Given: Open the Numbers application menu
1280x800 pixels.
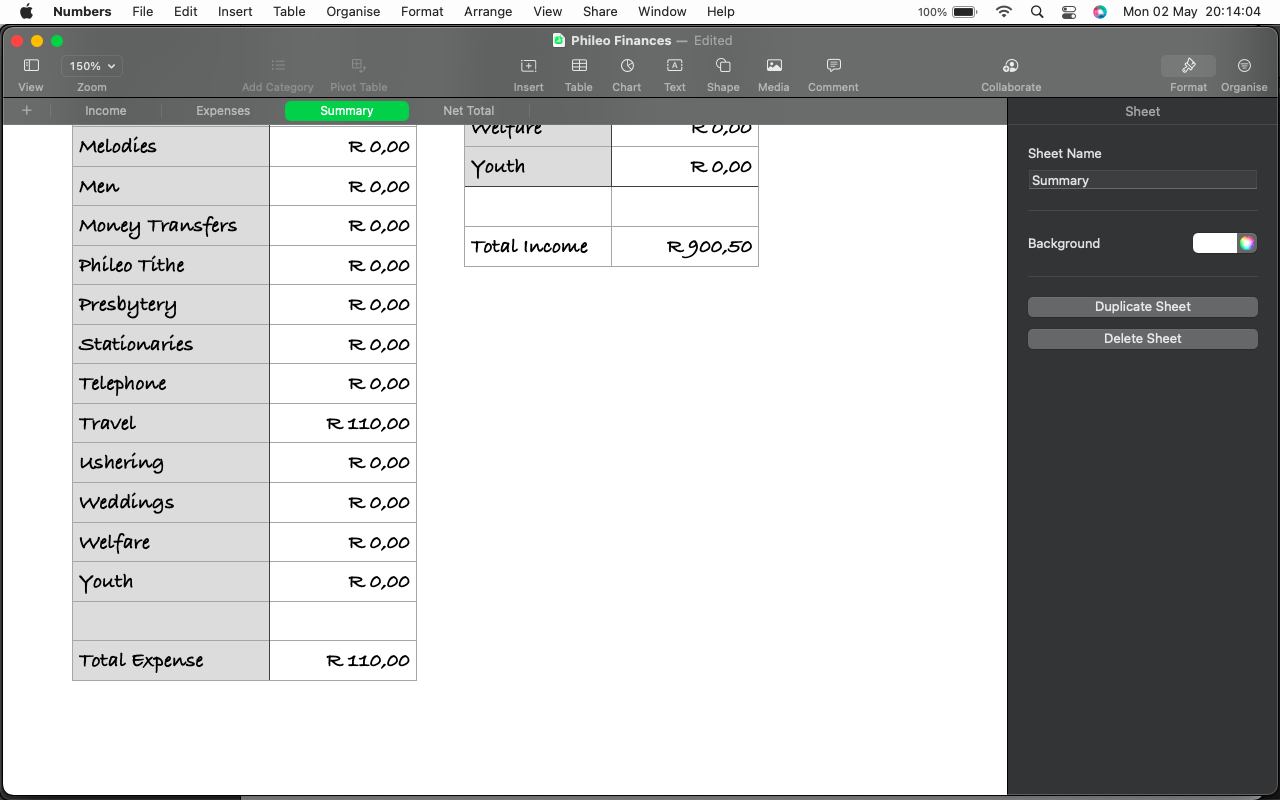Looking at the screenshot, I should (82, 12).
